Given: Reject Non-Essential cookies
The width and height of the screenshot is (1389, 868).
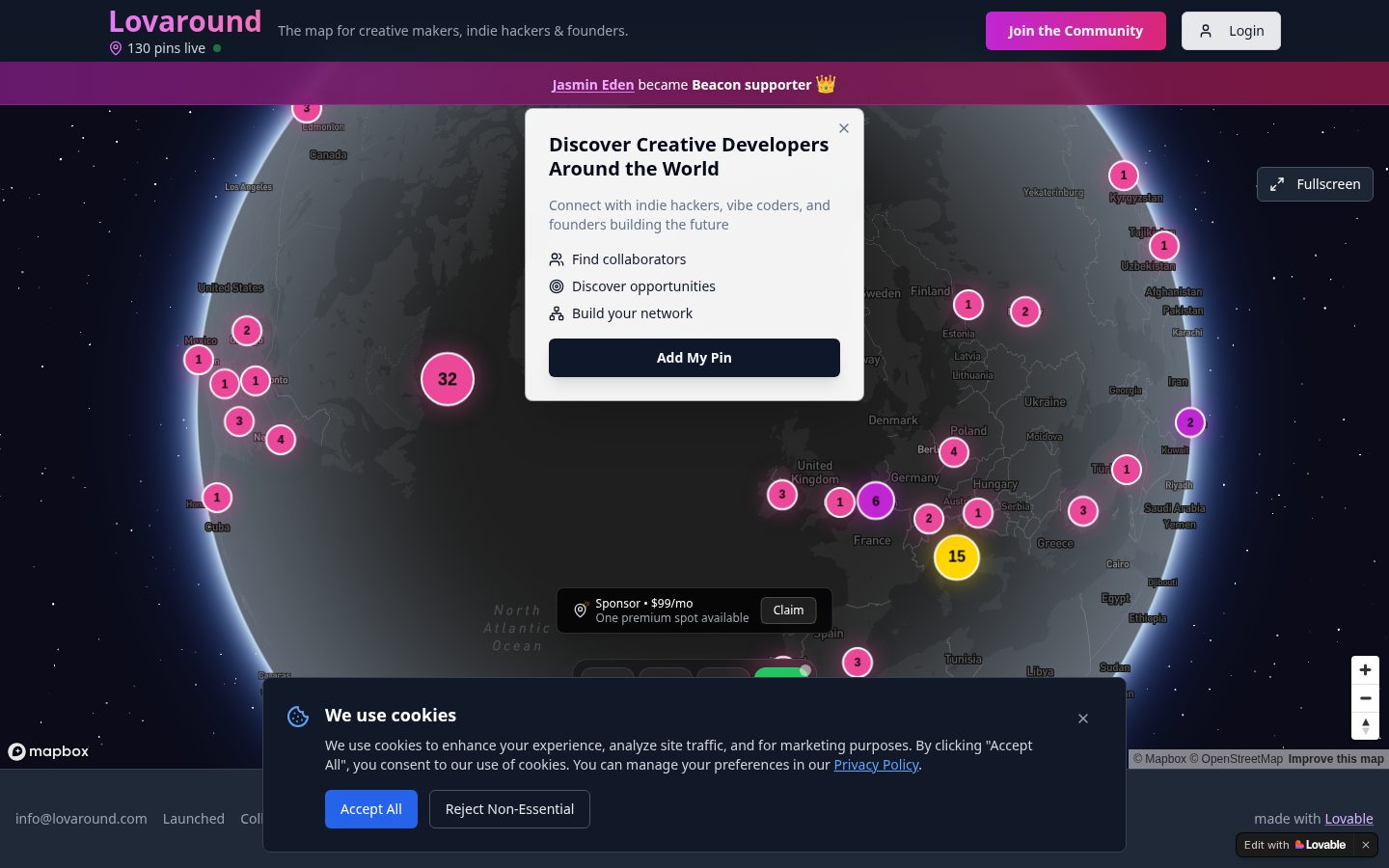Looking at the screenshot, I should click(509, 809).
